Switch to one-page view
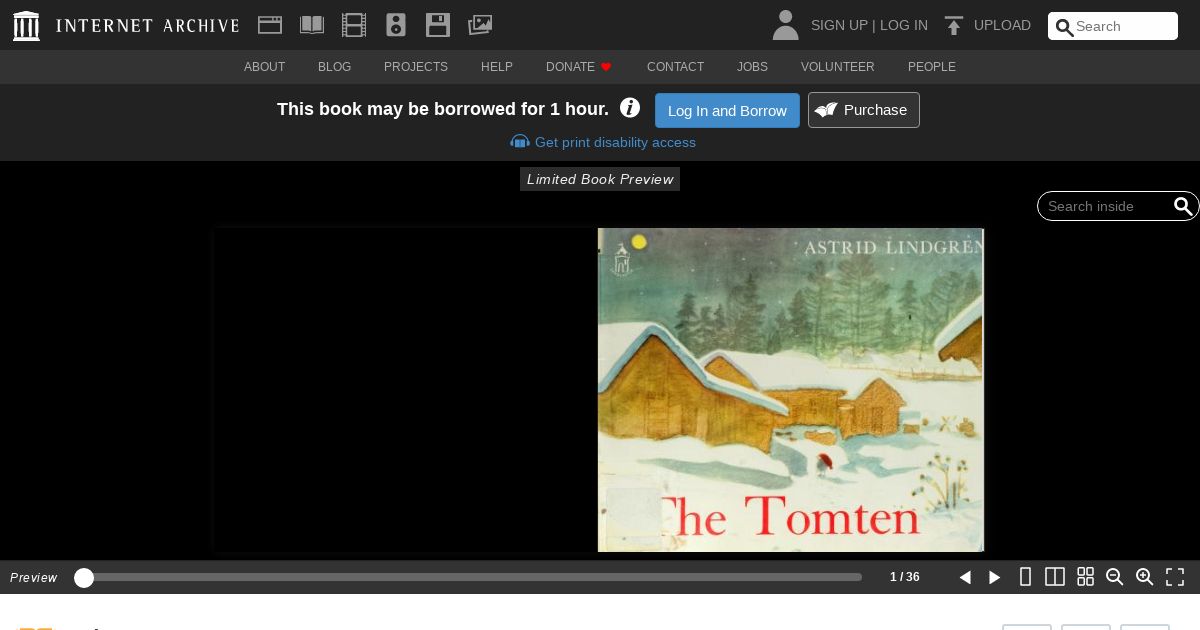The width and height of the screenshot is (1200, 630). click(x=1025, y=577)
